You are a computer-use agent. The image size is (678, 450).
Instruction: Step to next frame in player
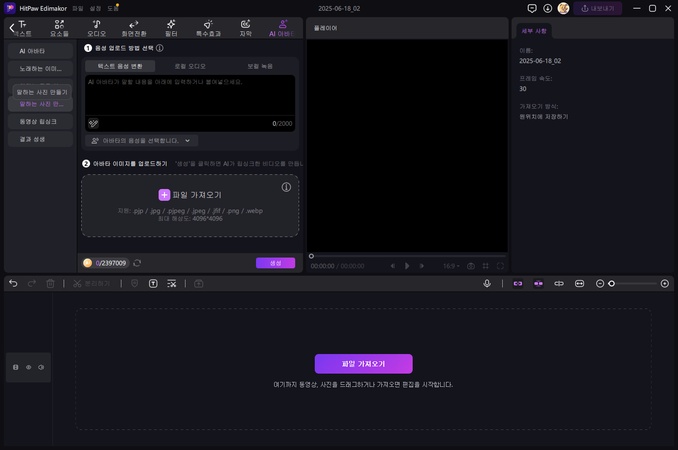422,266
